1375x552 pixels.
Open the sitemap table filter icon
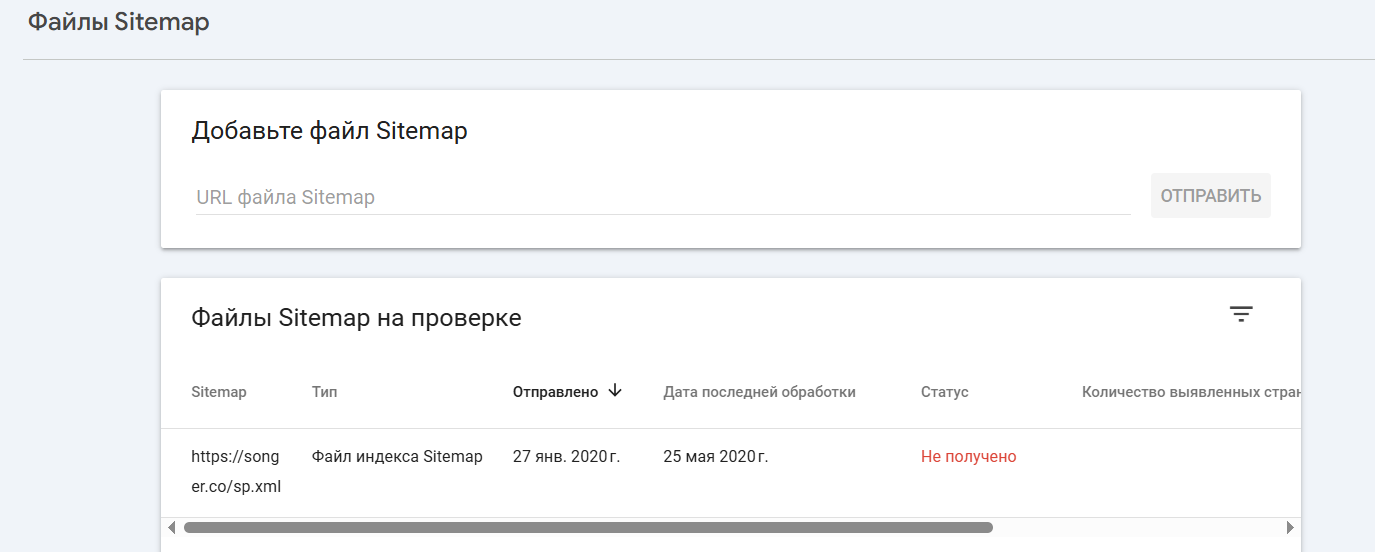point(1241,315)
